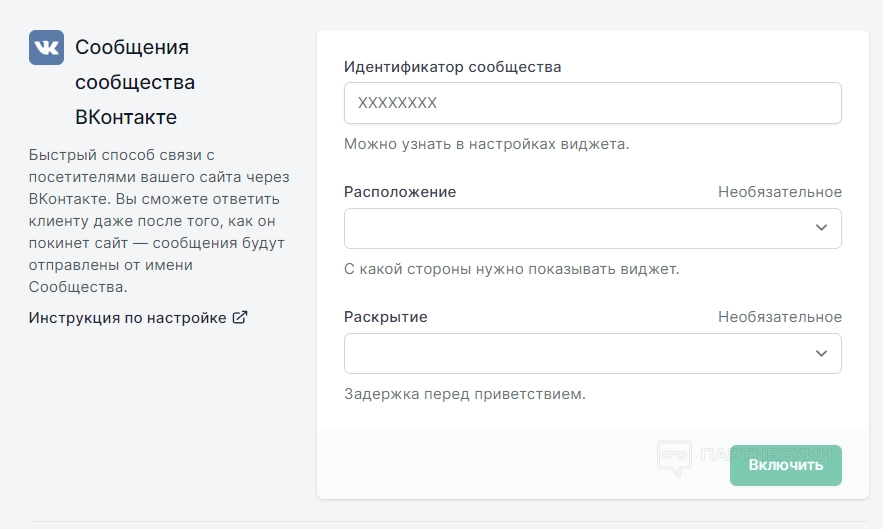Click the VK logo icon
883x529 pixels.
point(46,47)
